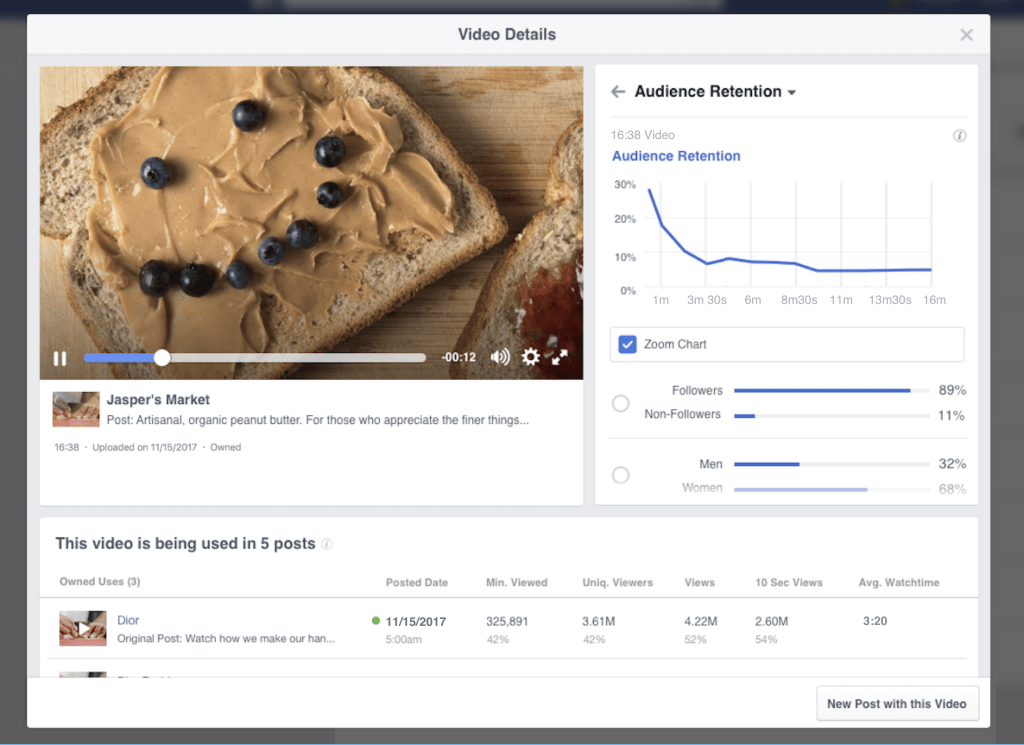The width and height of the screenshot is (1024, 745).
Task: Click the back arrow in Audience Retention panel
Action: (x=618, y=91)
